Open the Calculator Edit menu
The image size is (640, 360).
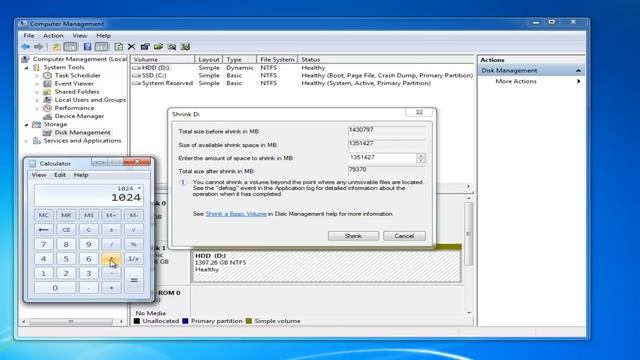60,175
